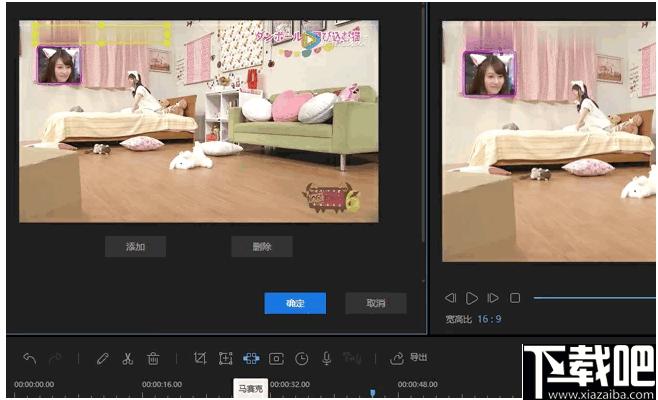Step forward to next frame

coord(493,298)
